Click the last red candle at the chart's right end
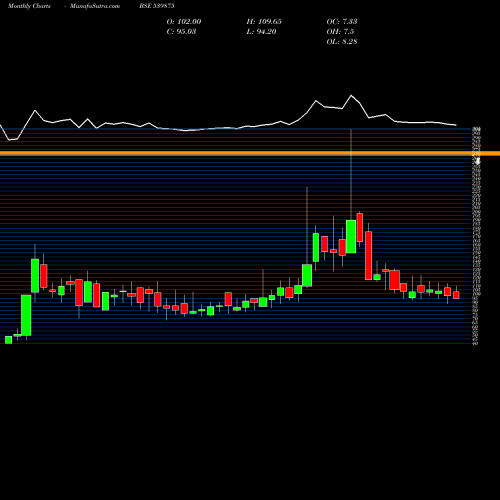The height and width of the screenshot is (500, 500). [456, 295]
